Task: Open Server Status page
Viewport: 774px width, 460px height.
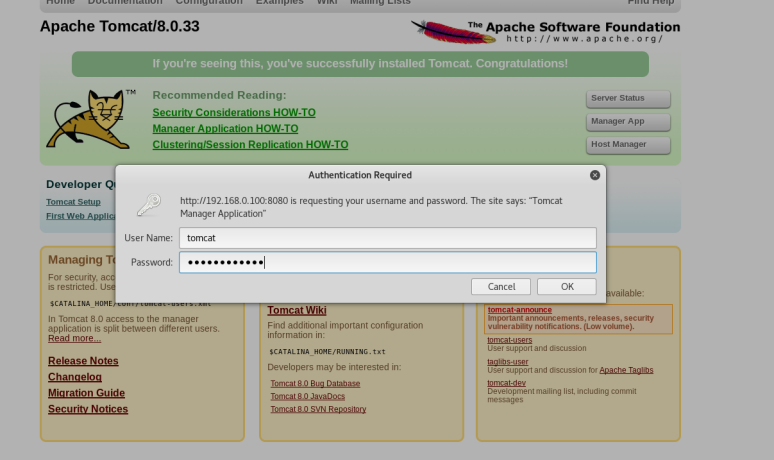Action: 628,98
